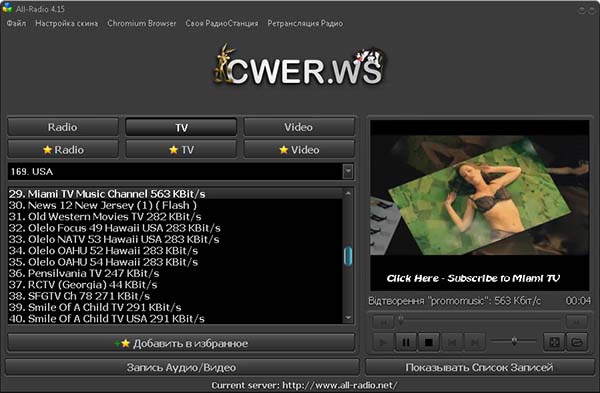
Task: Click the fast-forward button right of seek bar
Action: tap(577, 322)
